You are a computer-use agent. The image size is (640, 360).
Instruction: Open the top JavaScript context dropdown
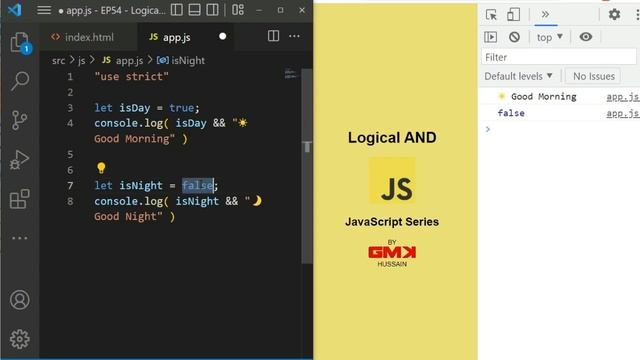click(549, 37)
